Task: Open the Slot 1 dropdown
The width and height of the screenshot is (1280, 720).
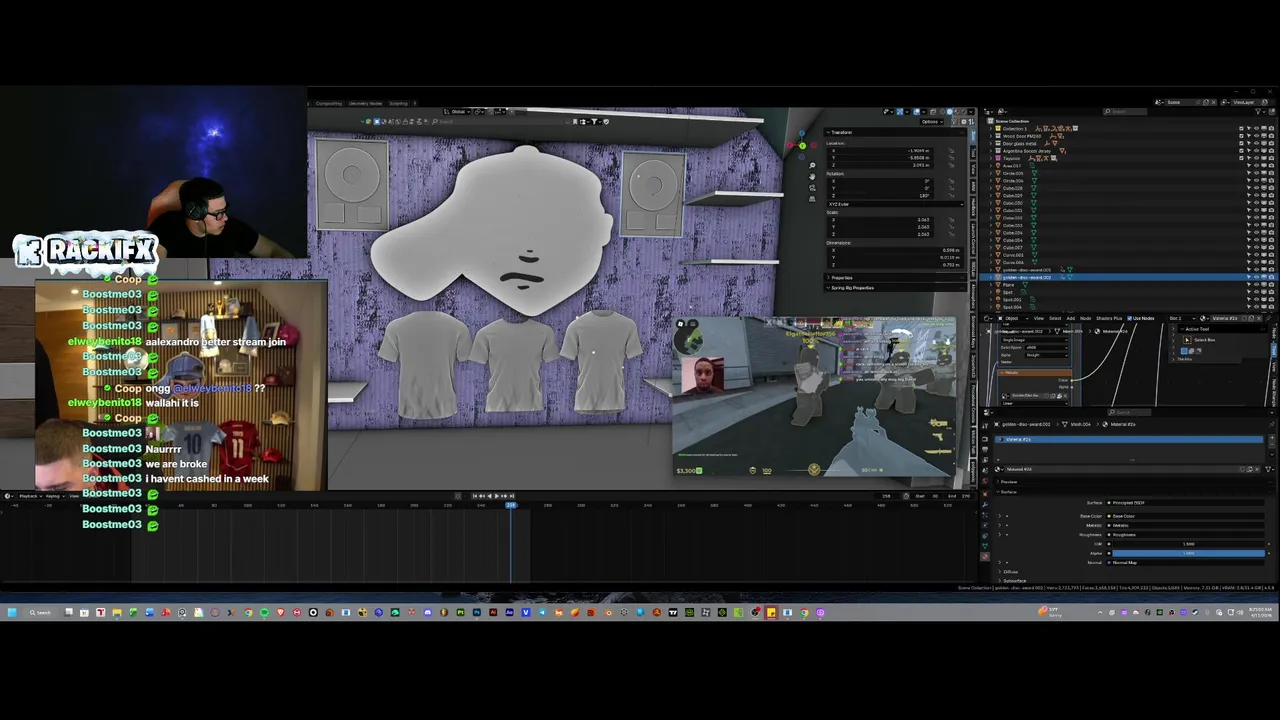Action: pyautogui.click(x=1182, y=318)
